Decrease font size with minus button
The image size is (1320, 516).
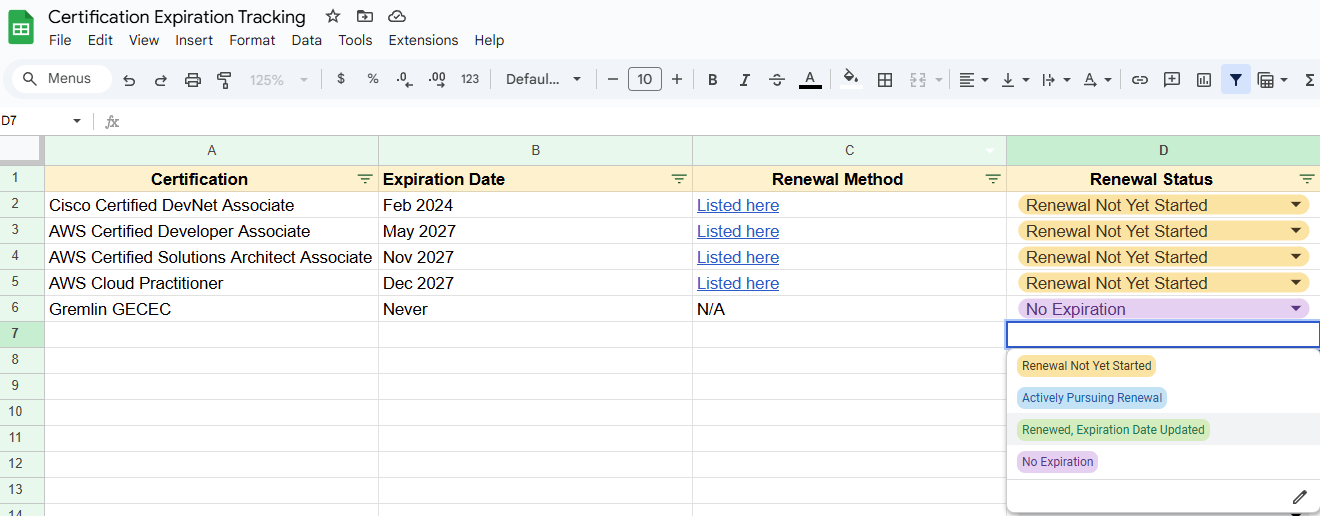(x=612, y=79)
